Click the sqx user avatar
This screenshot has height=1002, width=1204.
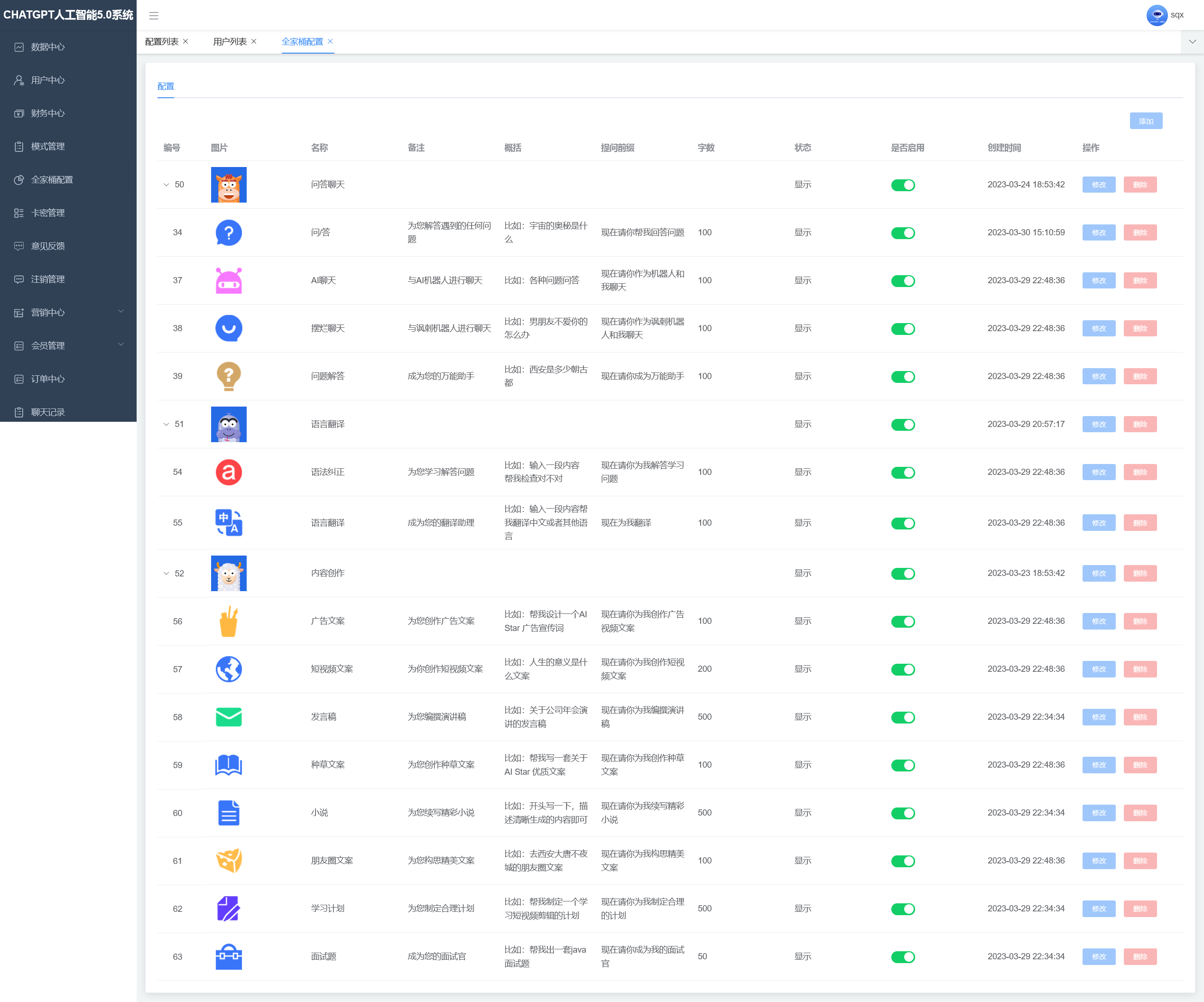click(x=1157, y=15)
